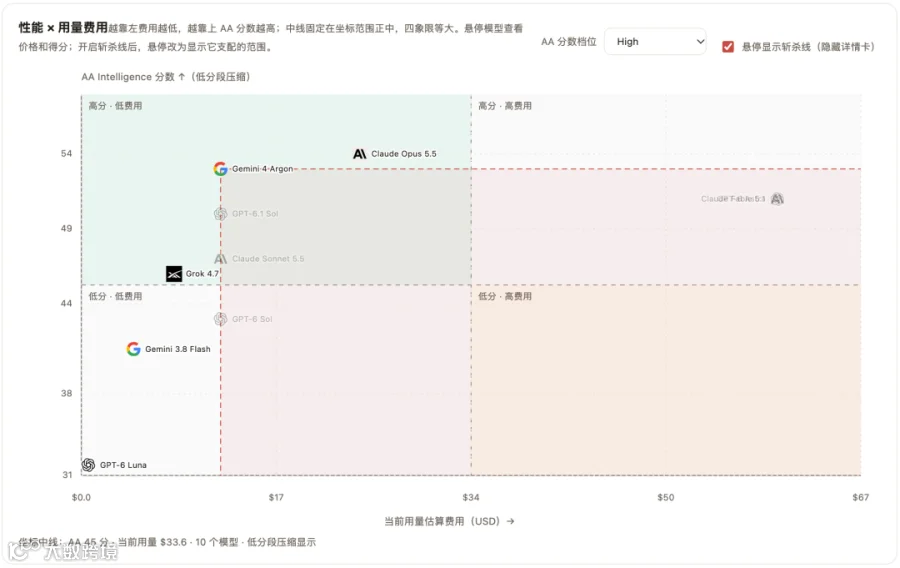Click the Claude Opus 5.5 label
Image resolution: width=900 pixels, height=568 pixels.
(404, 154)
